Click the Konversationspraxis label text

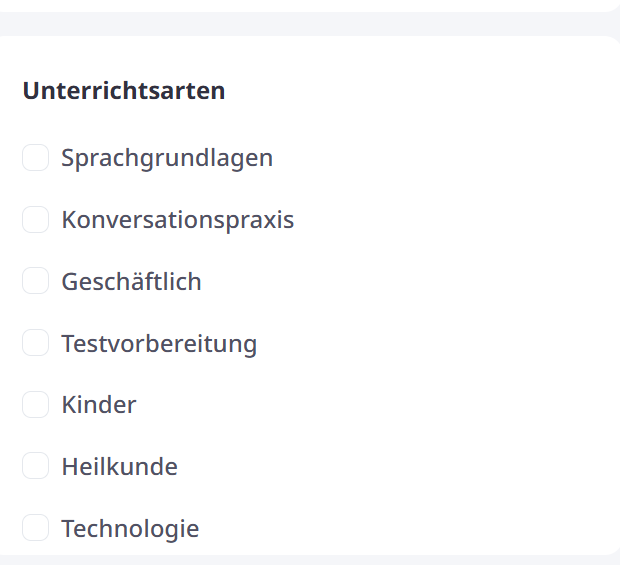[178, 220]
